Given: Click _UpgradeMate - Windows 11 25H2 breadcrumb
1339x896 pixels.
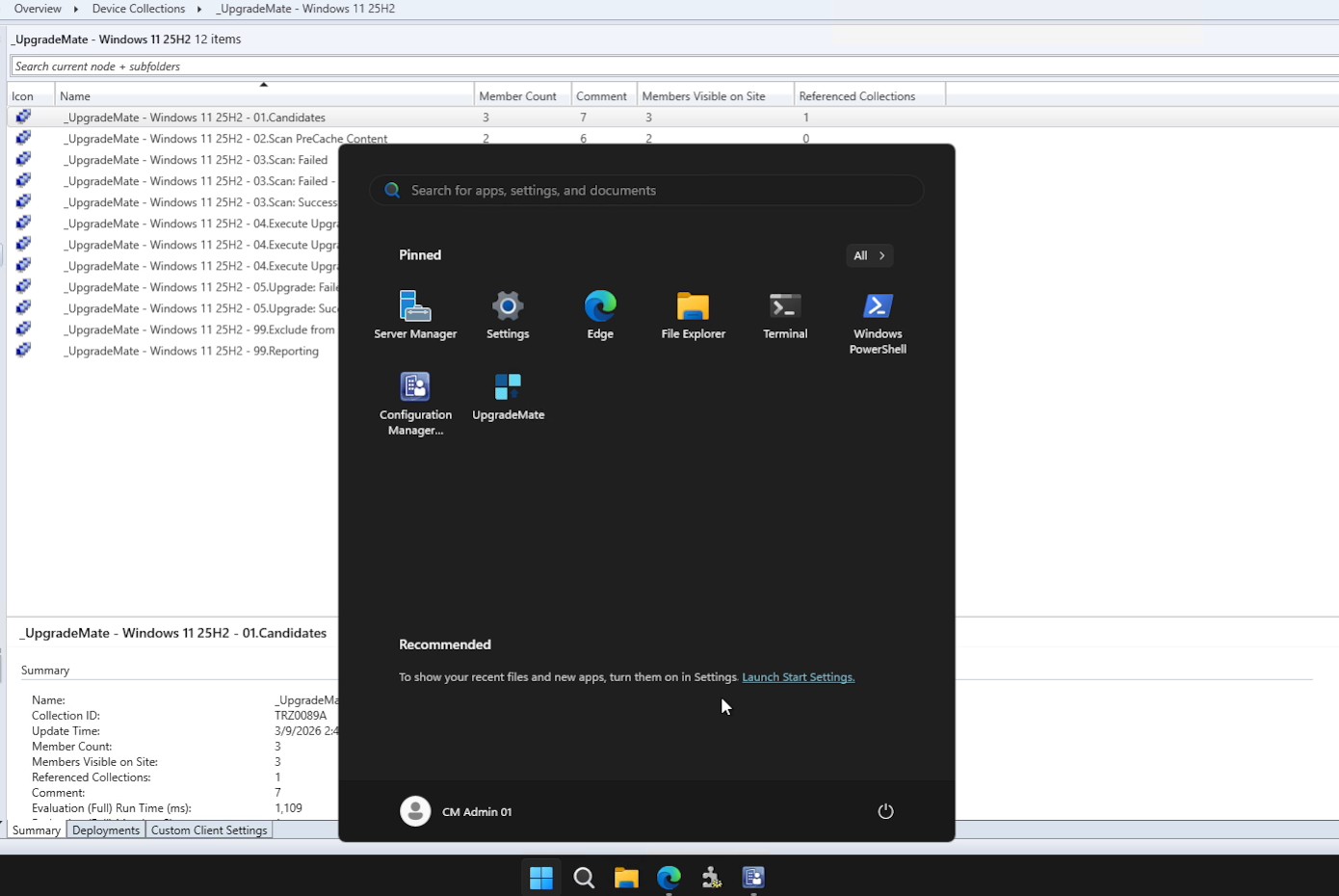Looking at the screenshot, I should [x=305, y=9].
